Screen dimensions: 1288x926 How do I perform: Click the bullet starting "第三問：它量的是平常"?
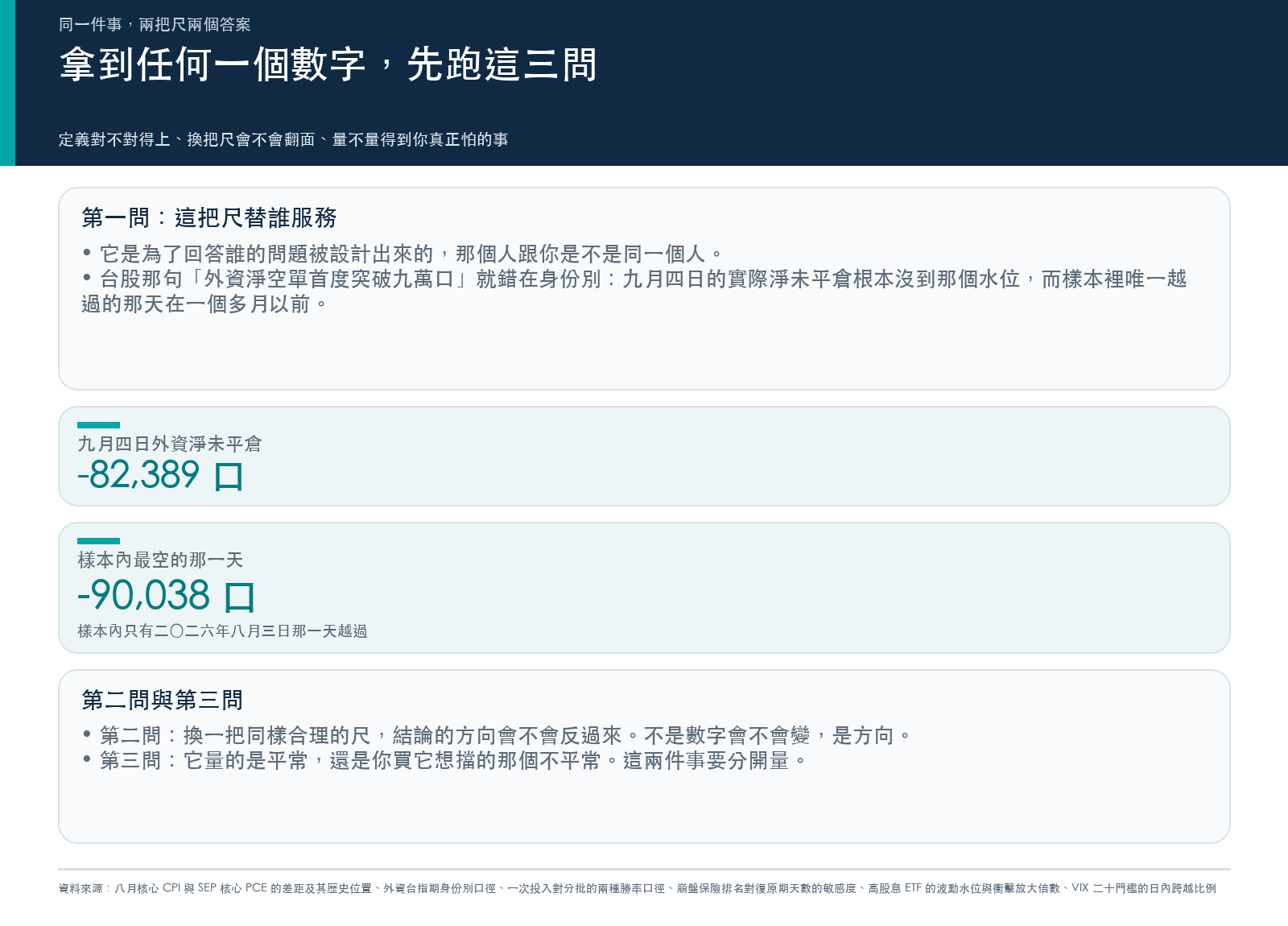444,761
